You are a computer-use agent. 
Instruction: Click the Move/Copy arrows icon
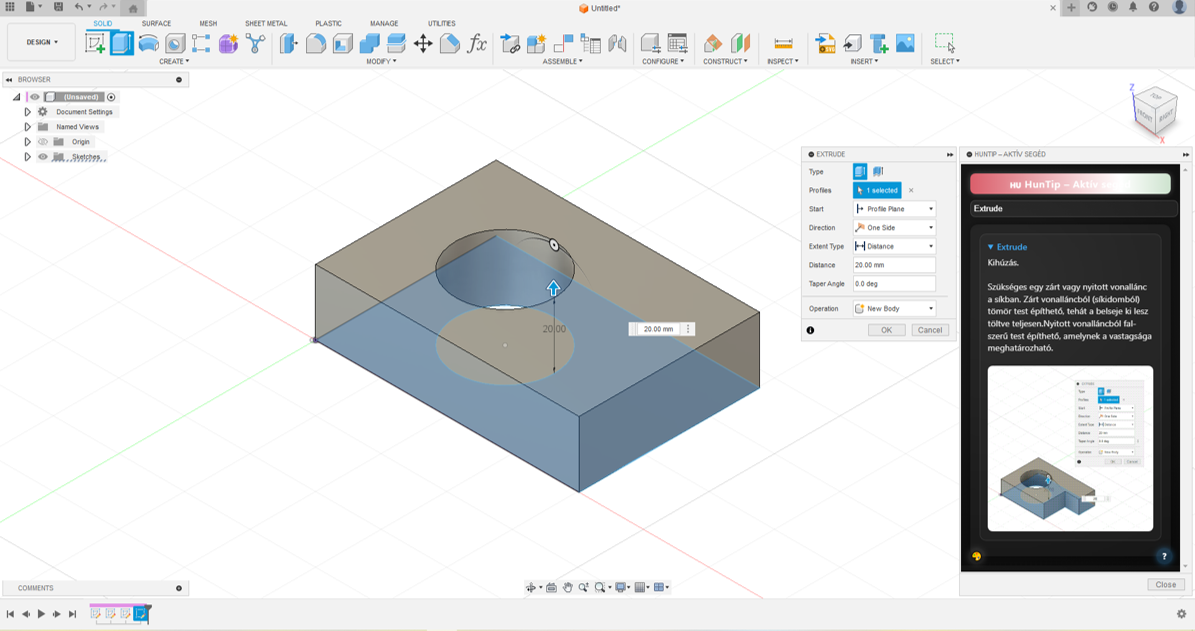[x=423, y=43]
